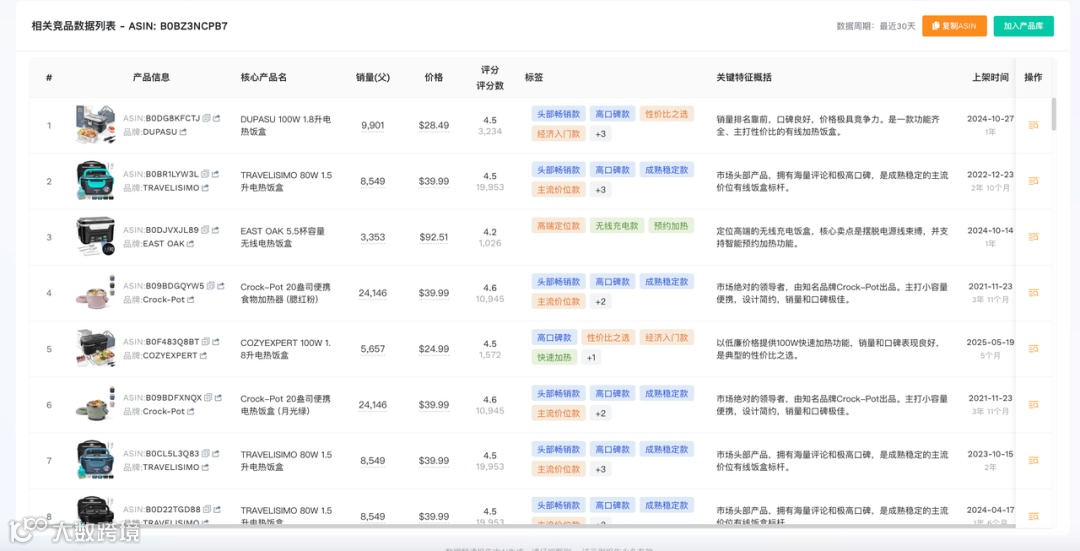1080x551 pixels.
Task: Click sales value 3,353
Action: tap(373, 237)
